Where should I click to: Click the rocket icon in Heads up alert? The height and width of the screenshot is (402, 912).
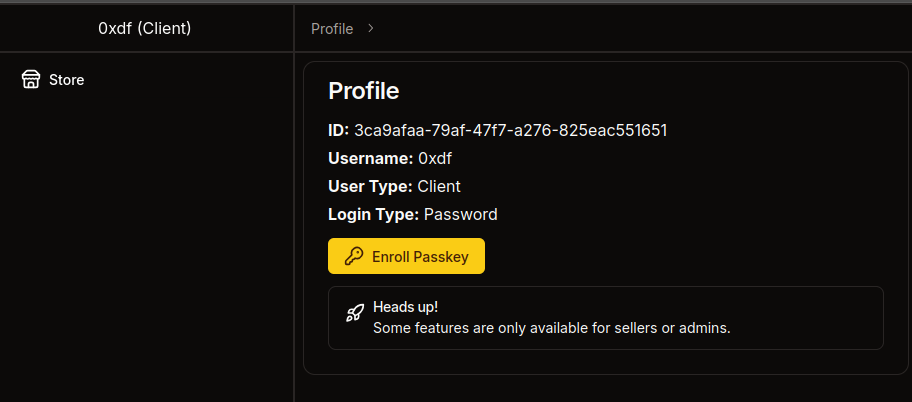(354, 313)
